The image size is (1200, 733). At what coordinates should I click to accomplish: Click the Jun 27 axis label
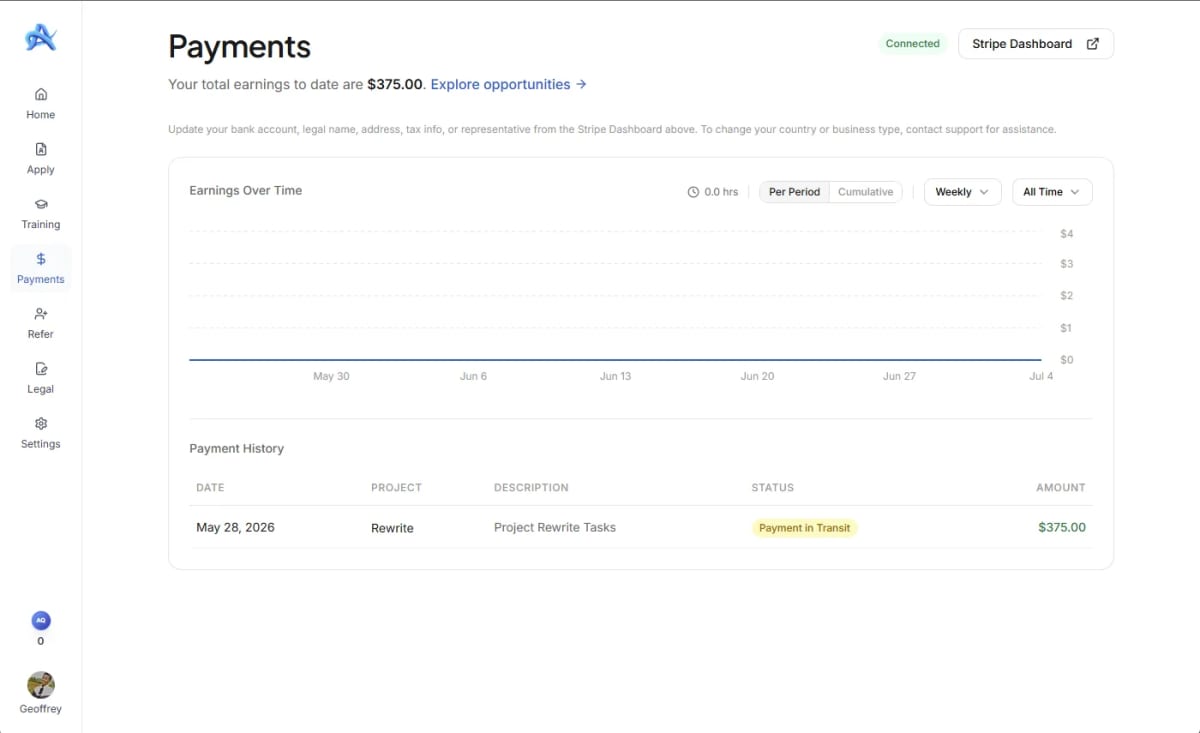(x=899, y=376)
